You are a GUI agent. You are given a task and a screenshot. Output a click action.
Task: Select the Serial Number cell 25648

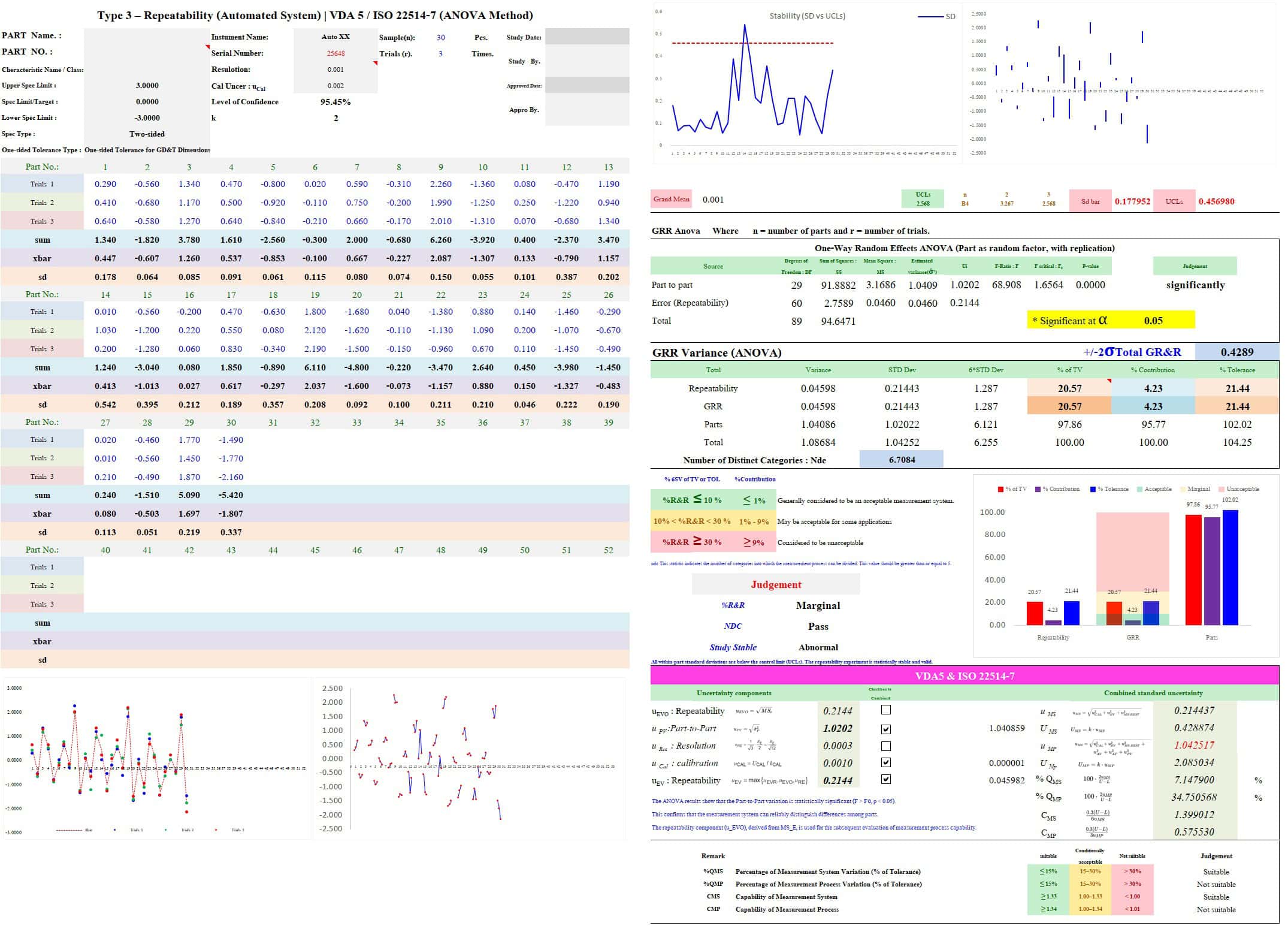335,53
